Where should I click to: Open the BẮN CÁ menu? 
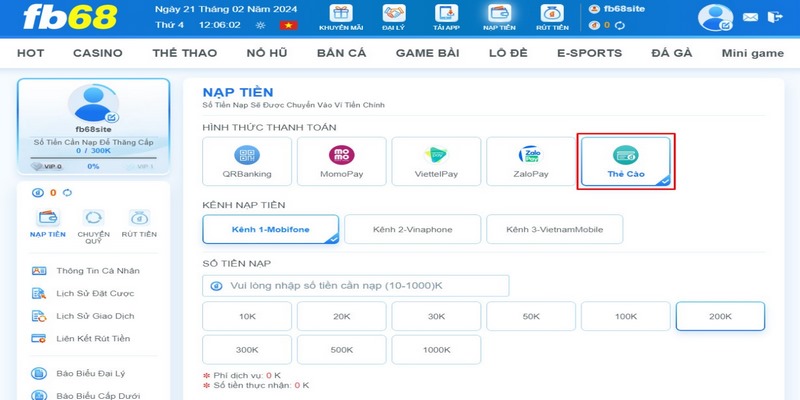coord(341,53)
